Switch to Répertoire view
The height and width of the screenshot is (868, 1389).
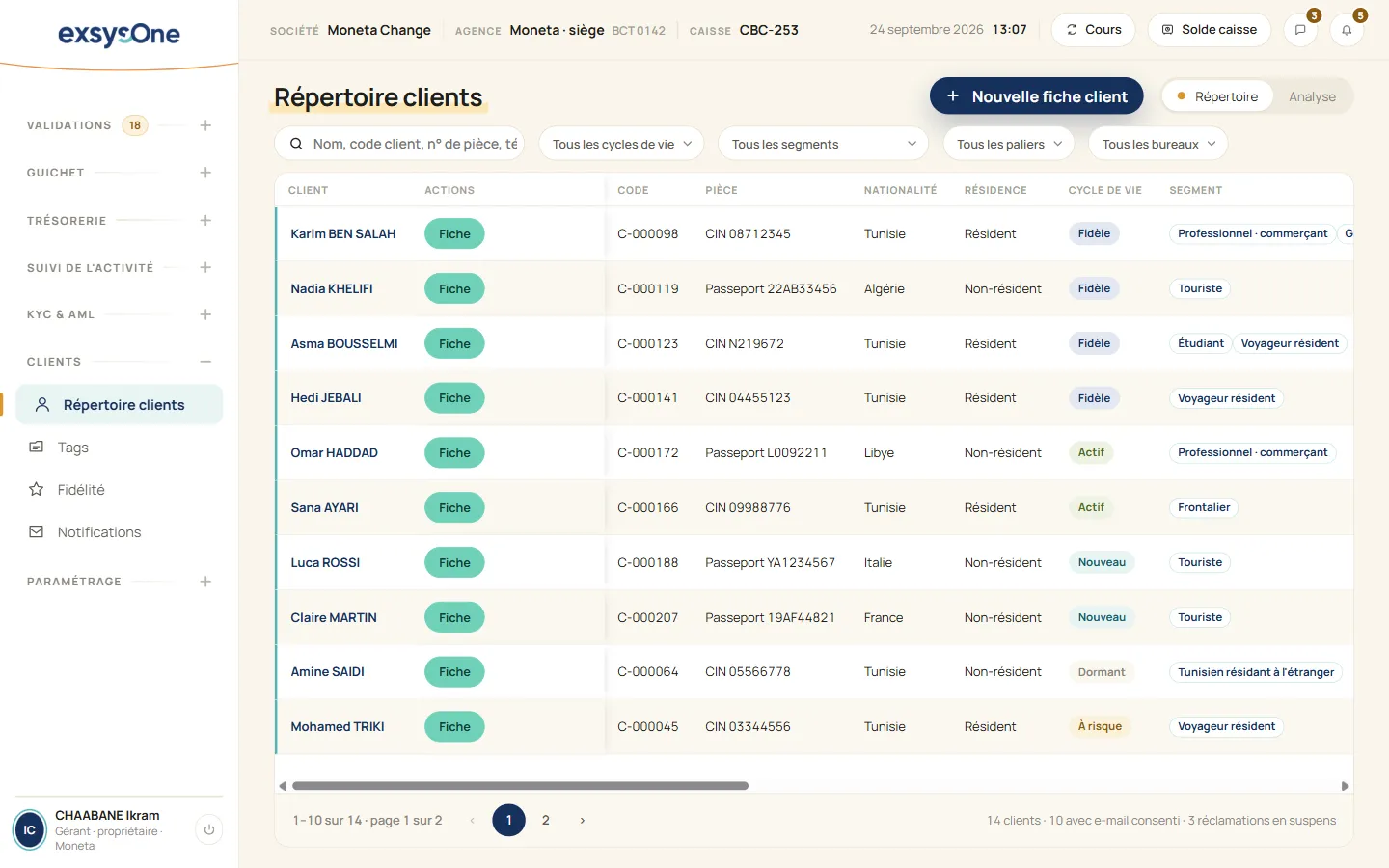(1217, 96)
